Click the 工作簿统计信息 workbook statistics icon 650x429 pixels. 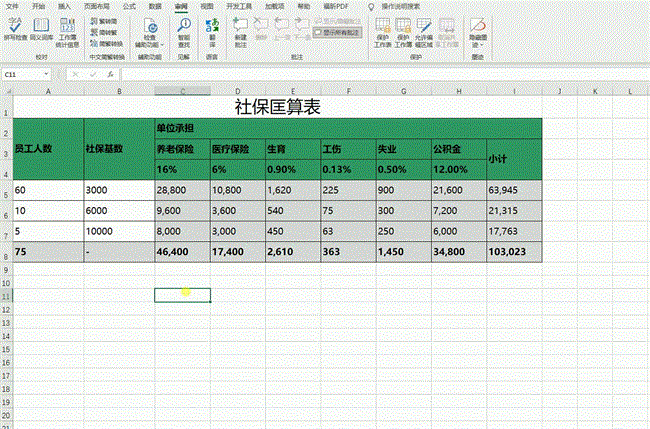pos(66,27)
